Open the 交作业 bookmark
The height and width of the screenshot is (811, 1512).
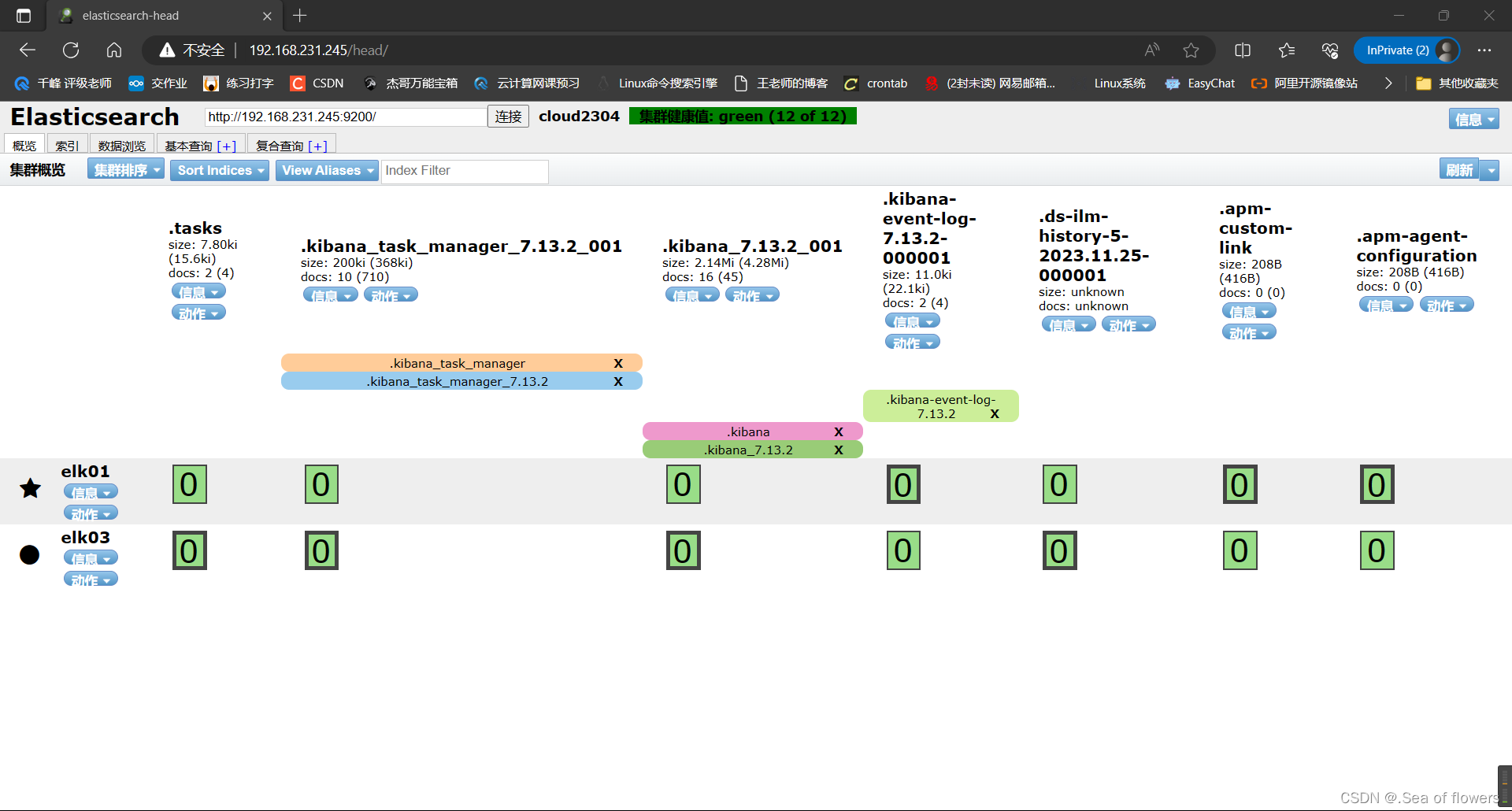(157, 83)
